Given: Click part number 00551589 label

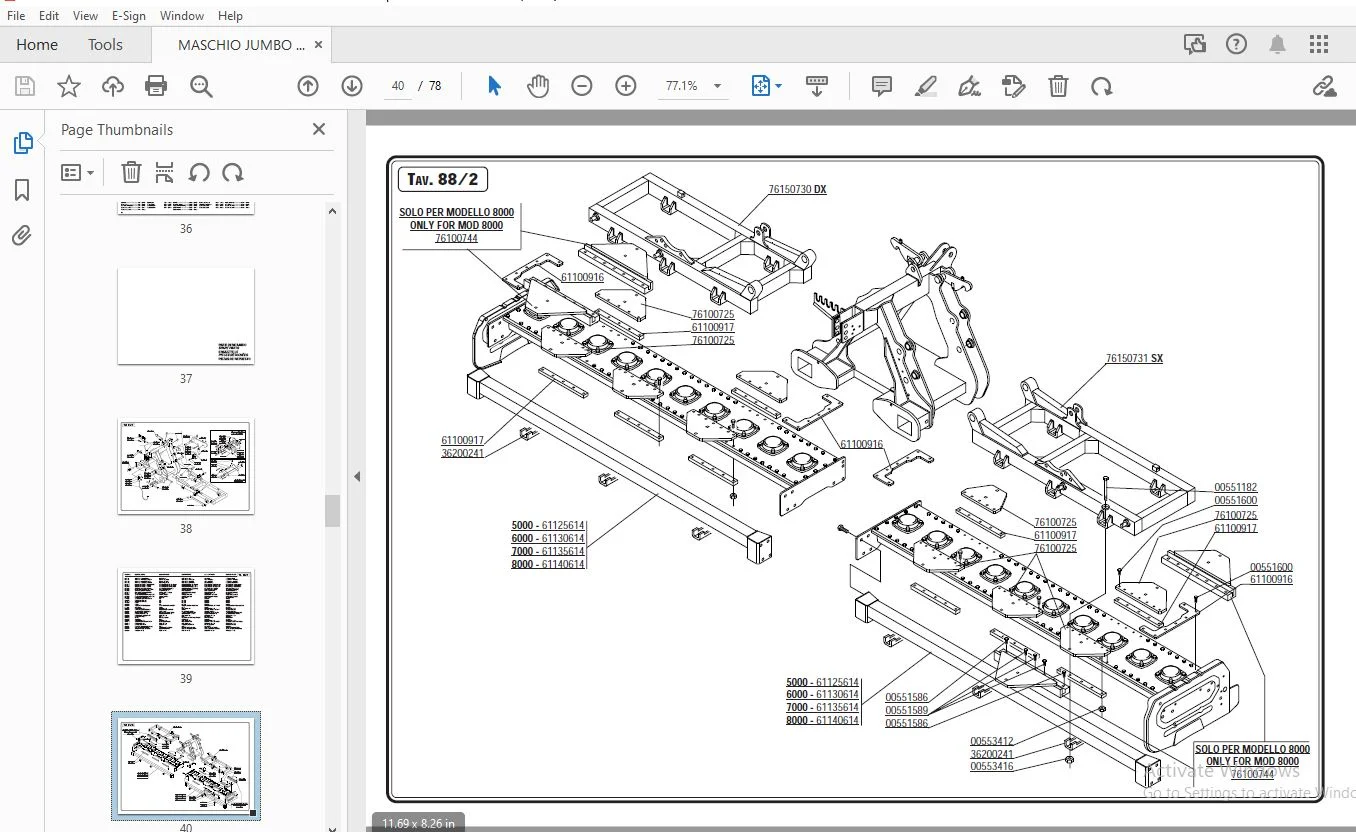Looking at the screenshot, I should point(906,710).
